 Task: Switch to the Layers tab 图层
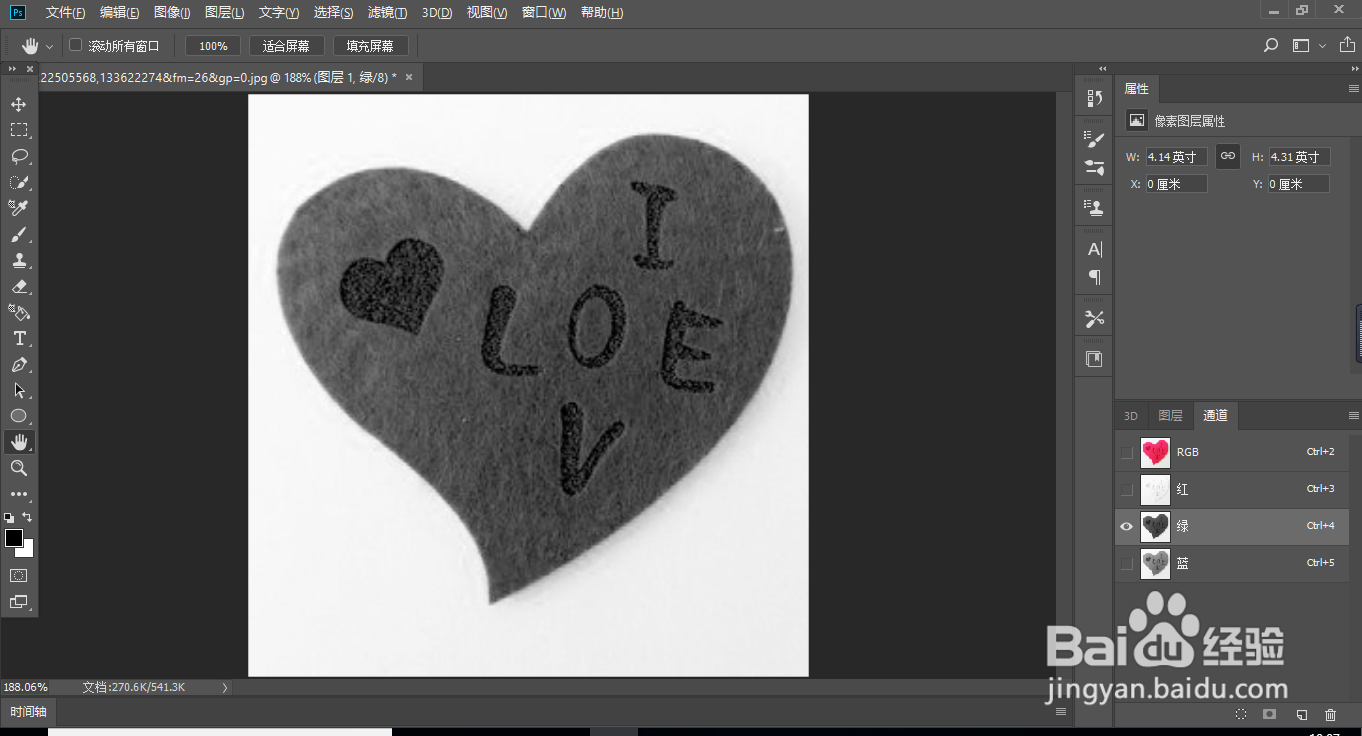tap(1170, 416)
